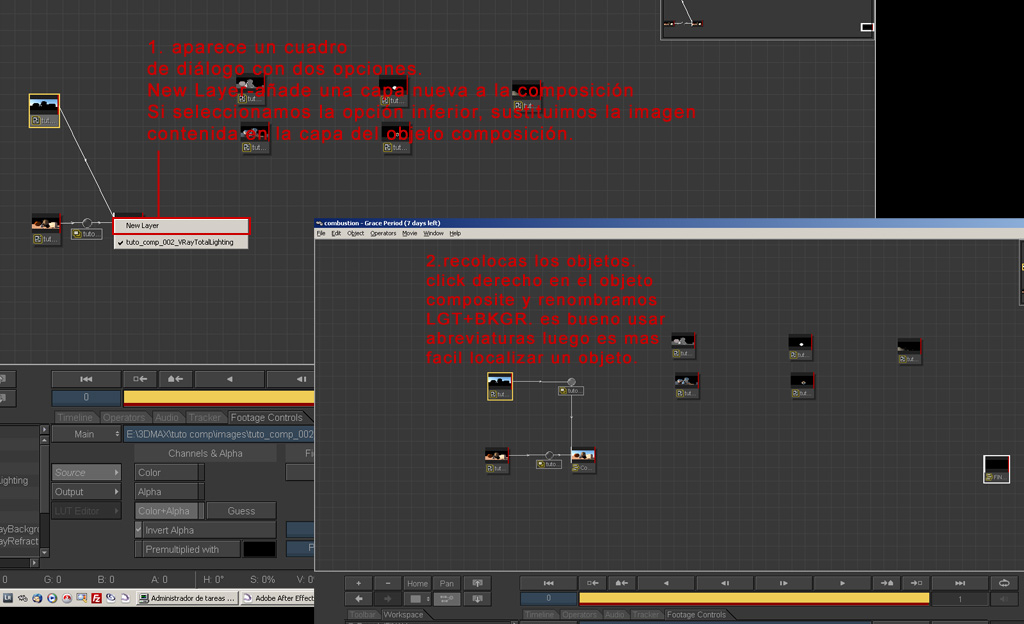Switch to Adobe After Effects in the taskbar
Image resolution: width=1024 pixels, height=624 pixels.
click(x=278, y=598)
